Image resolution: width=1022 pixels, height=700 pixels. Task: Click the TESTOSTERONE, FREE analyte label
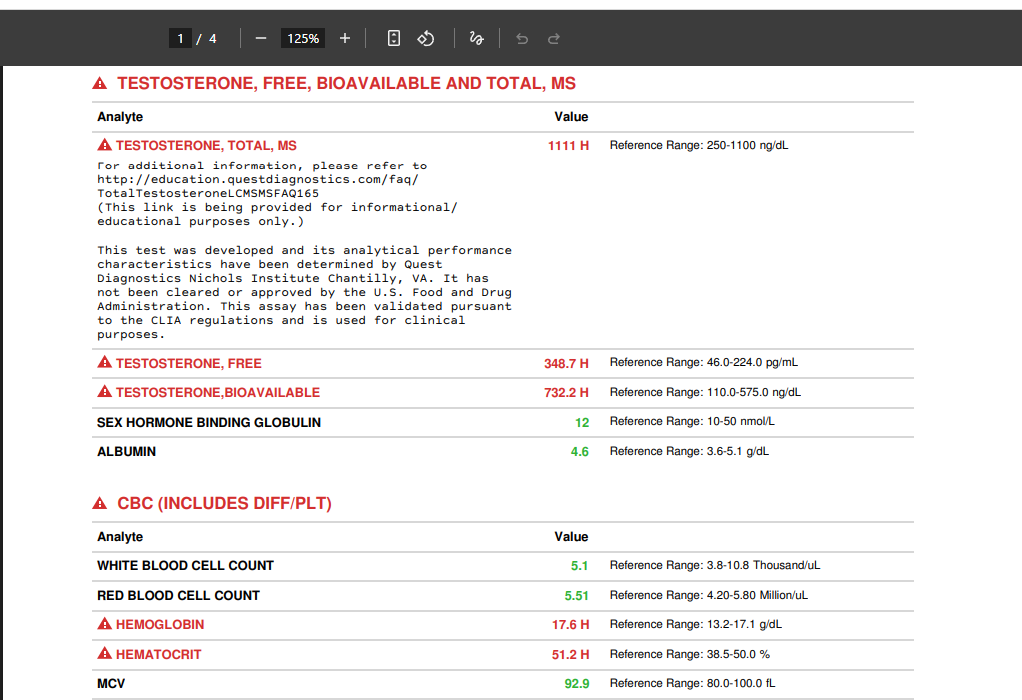point(188,364)
